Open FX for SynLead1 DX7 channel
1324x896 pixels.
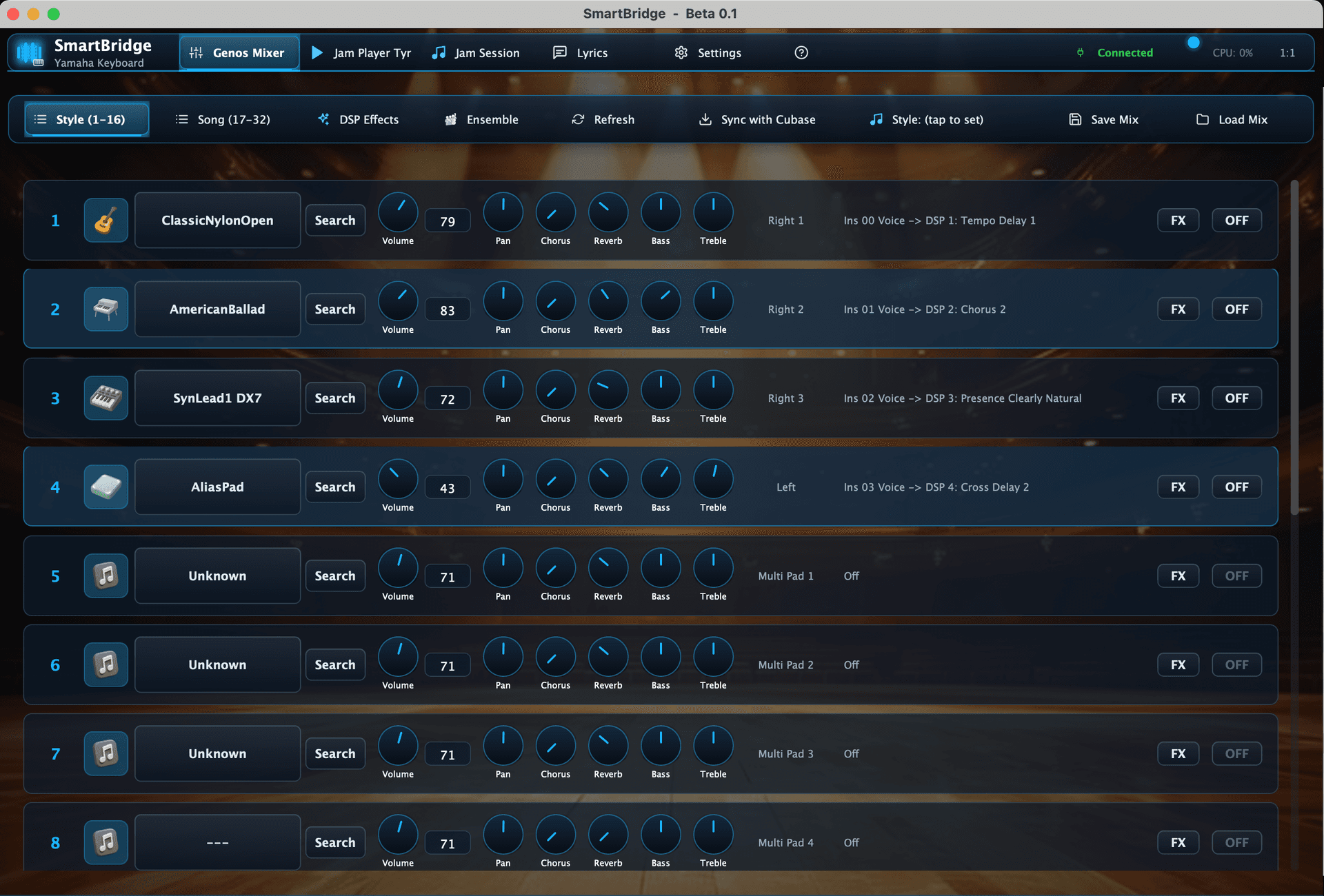(1178, 398)
